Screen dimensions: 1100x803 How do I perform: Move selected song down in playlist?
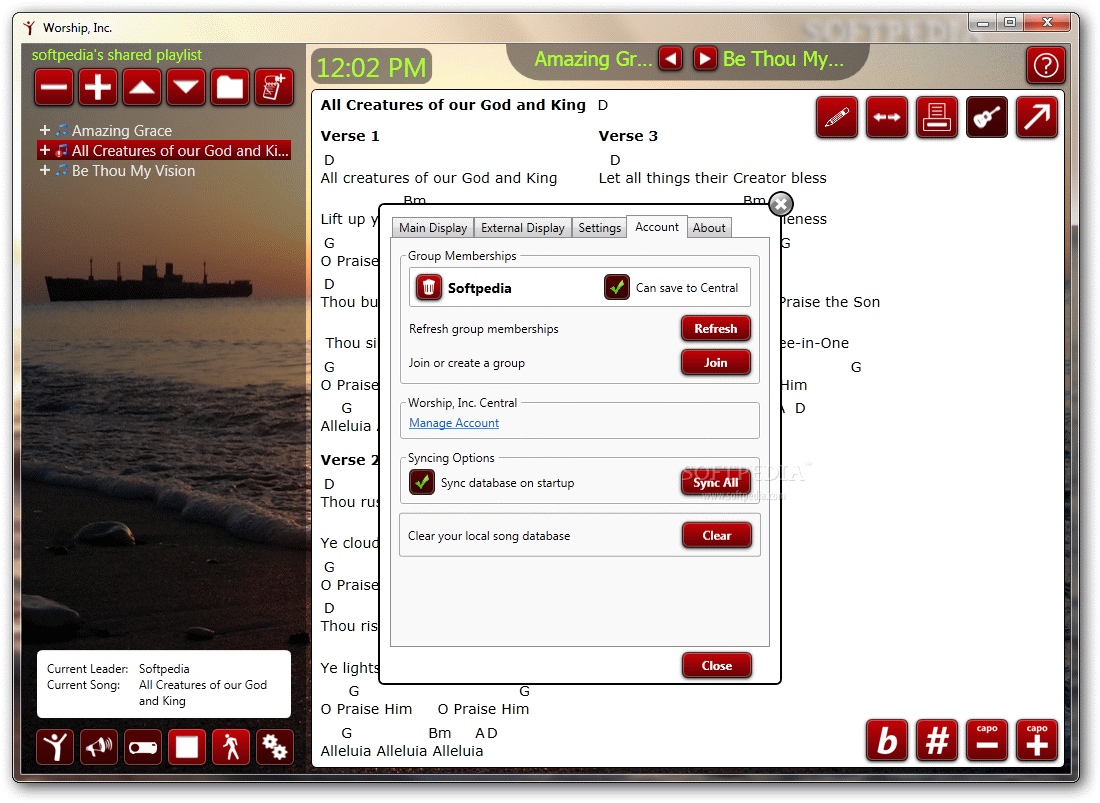[186, 88]
